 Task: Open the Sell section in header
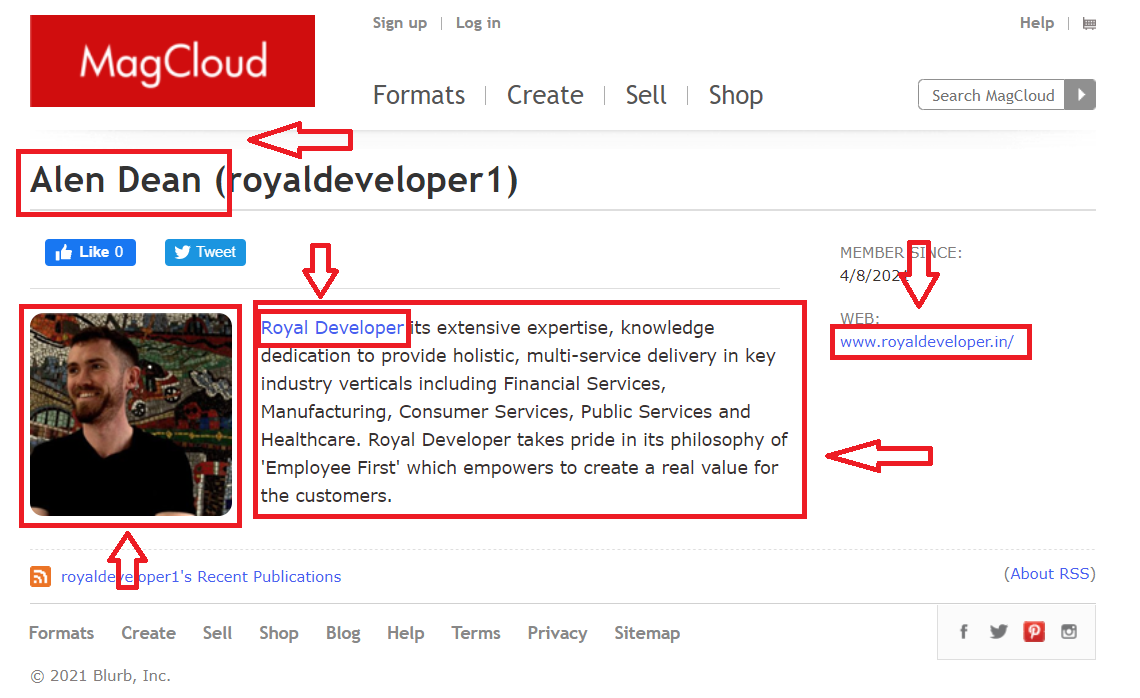click(x=646, y=95)
